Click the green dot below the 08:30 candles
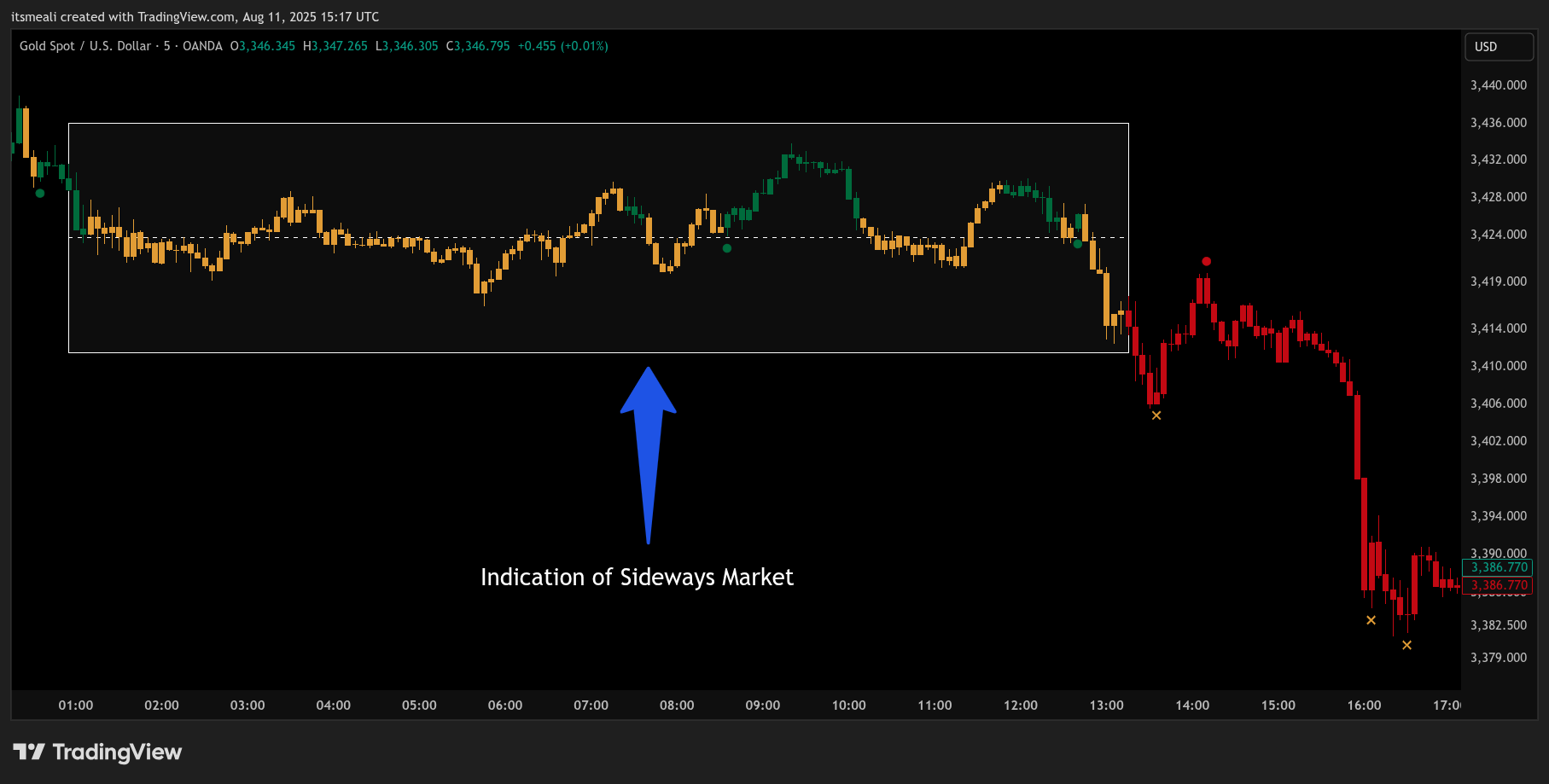1549x784 pixels. coord(727,248)
